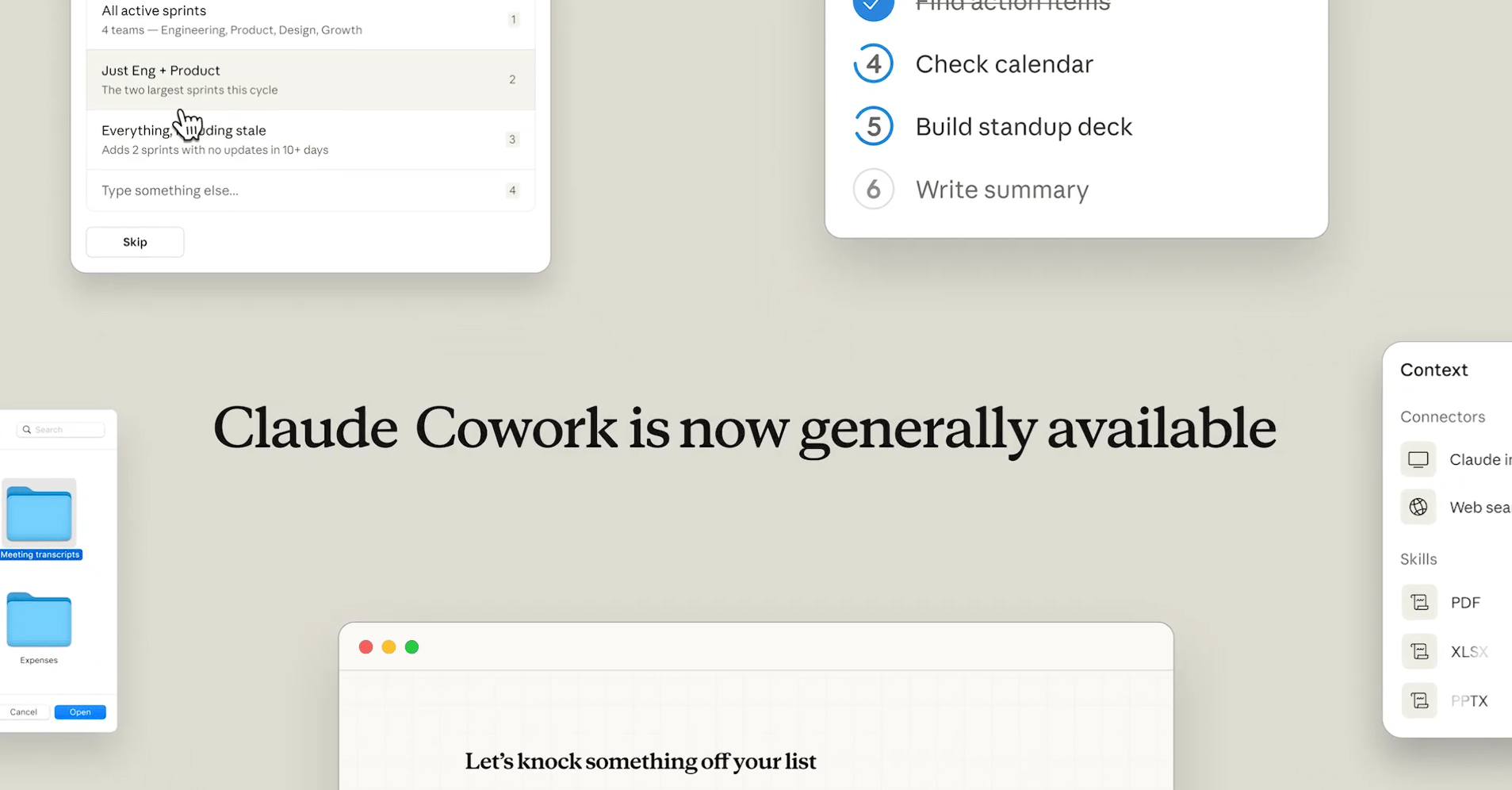Click the 'Context' panel title
This screenshot has width=1512, height=790.
[1434, 370]
